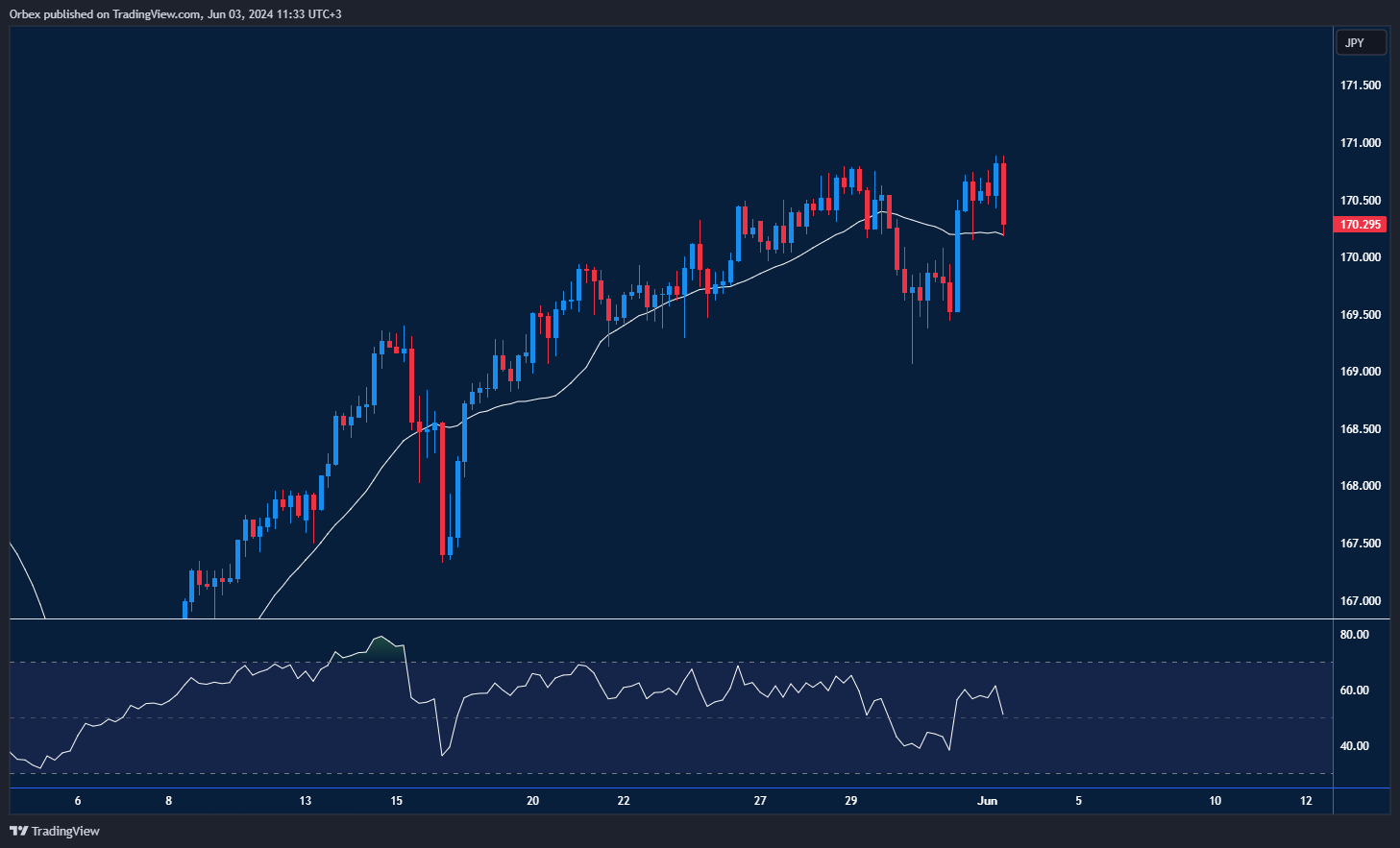Click the date label '10' on the time axis
The width and height of the screenshot is (1400, 848).
(x=1216, y=801)
